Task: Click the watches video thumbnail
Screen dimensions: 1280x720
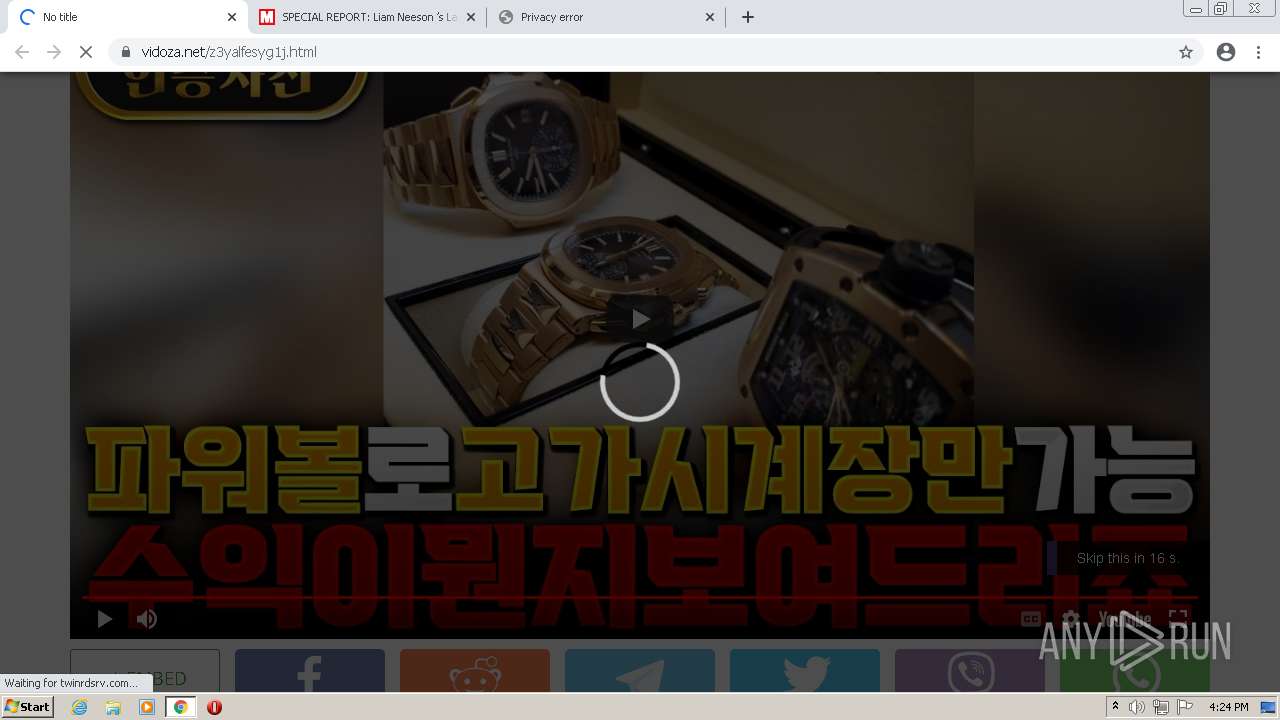Action: pyautogui.click(x=640, y=355)
